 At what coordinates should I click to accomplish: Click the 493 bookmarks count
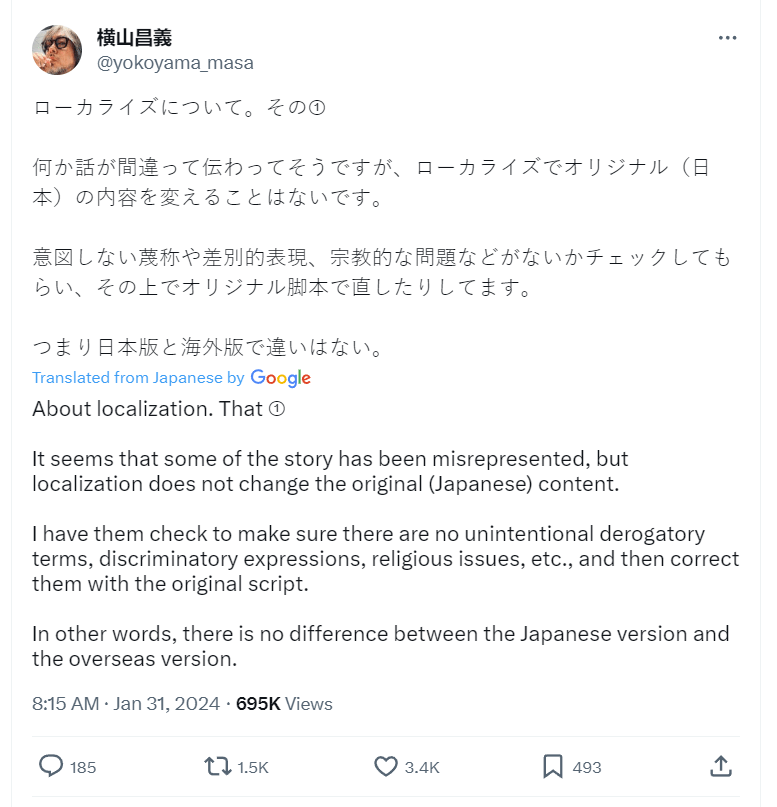587,767
